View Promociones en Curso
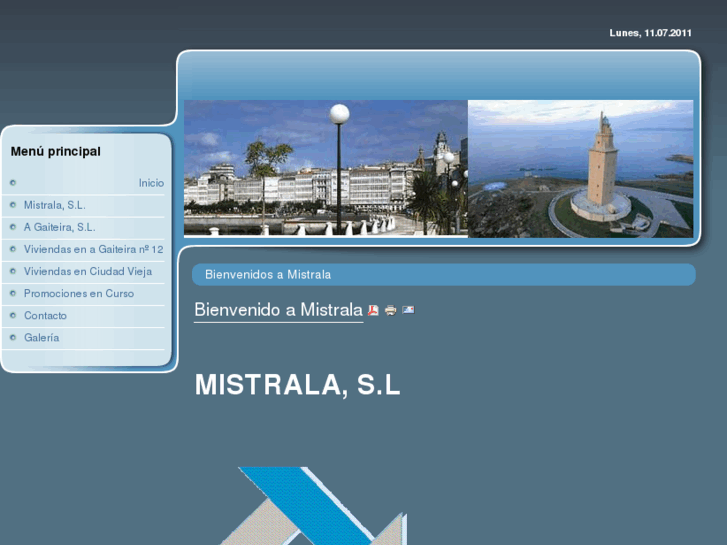Viewport: 727px width, 545px height. pos(79,294)
